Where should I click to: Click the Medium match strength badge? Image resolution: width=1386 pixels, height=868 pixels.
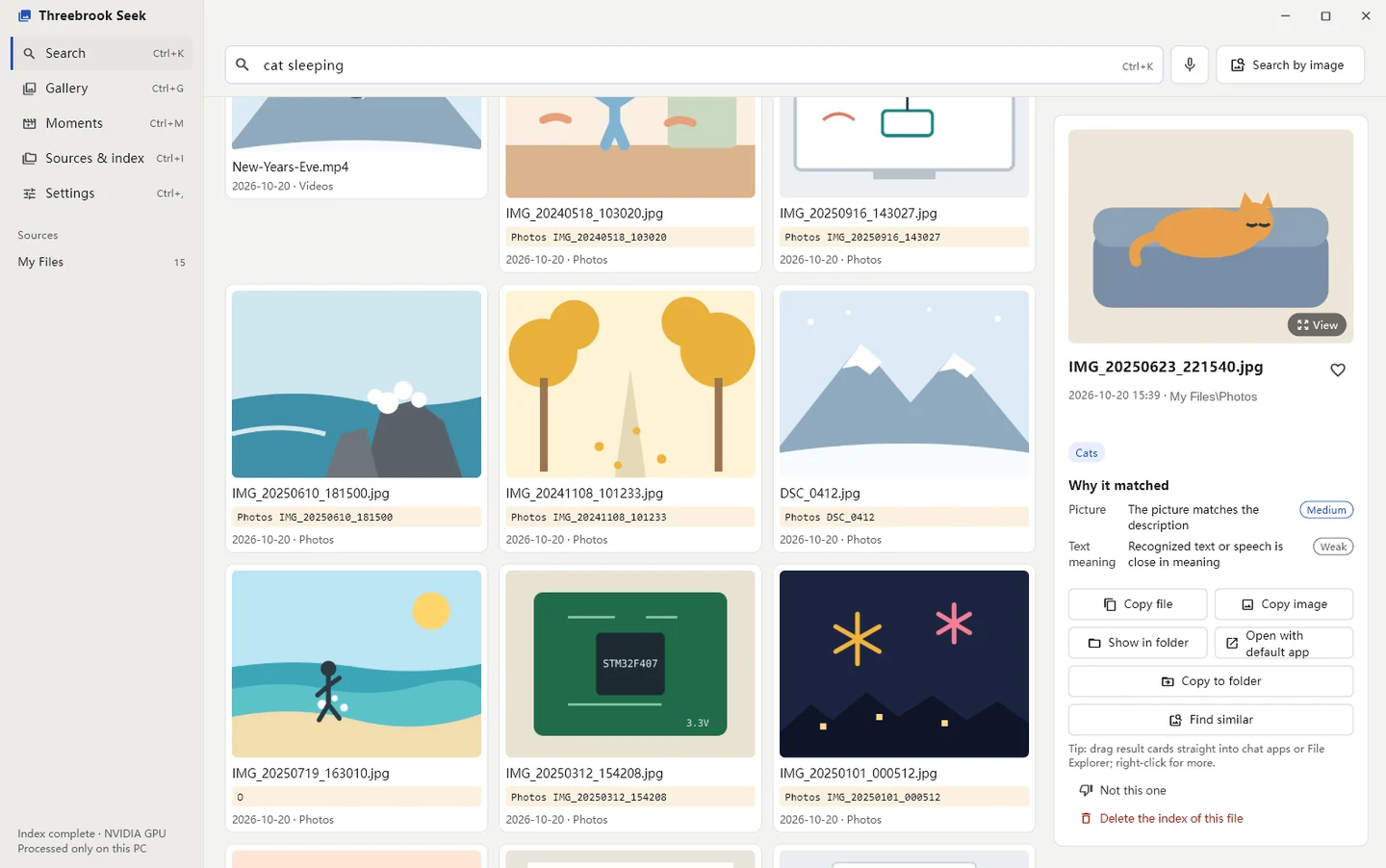[x=1326, y=510]
